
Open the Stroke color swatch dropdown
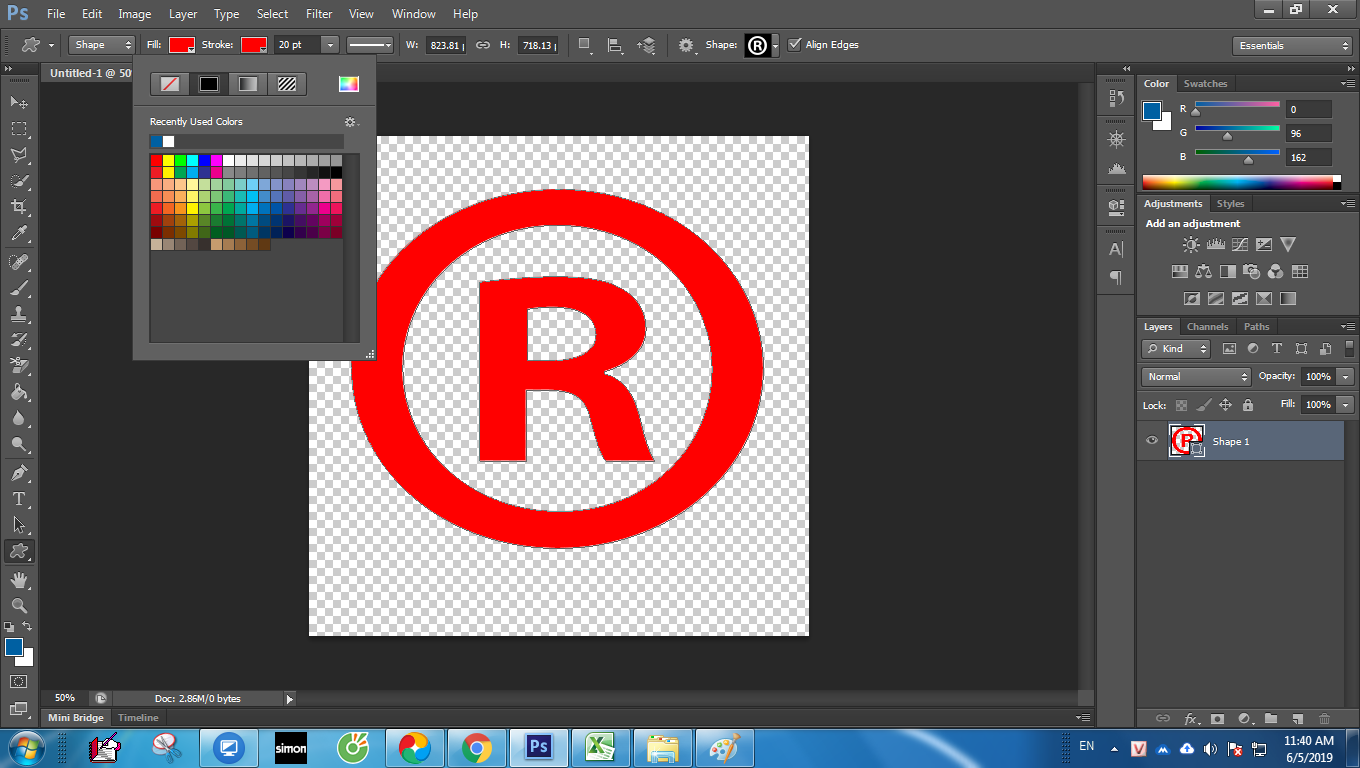point(254,45)
